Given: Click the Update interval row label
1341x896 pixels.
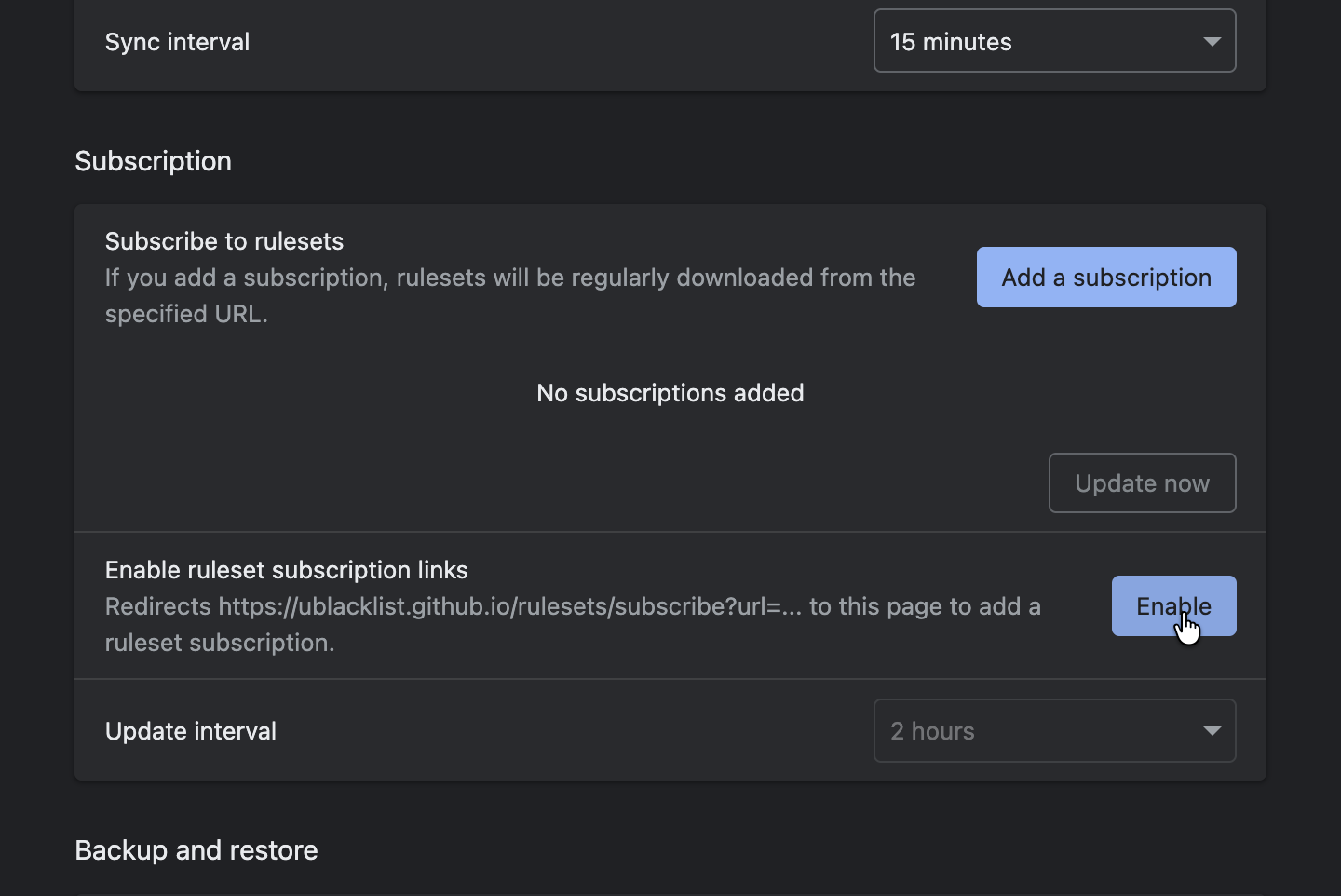Looking at the screenshot, I should [x=190, y=731].
